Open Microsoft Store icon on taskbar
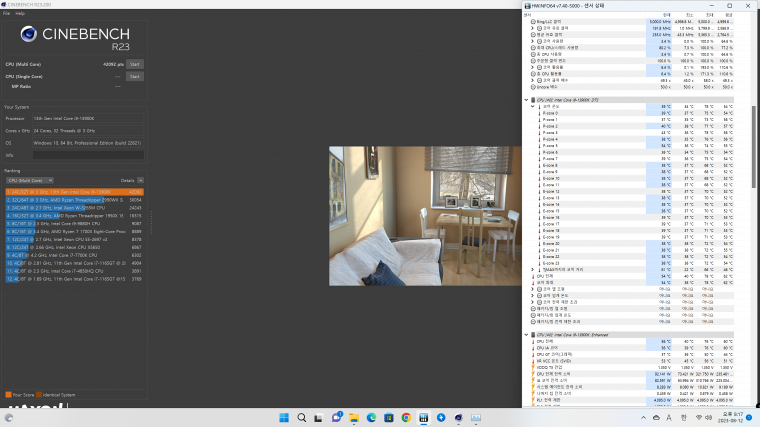Image resolution: width=760 pixels, height=427 pixels. point(389,417)
